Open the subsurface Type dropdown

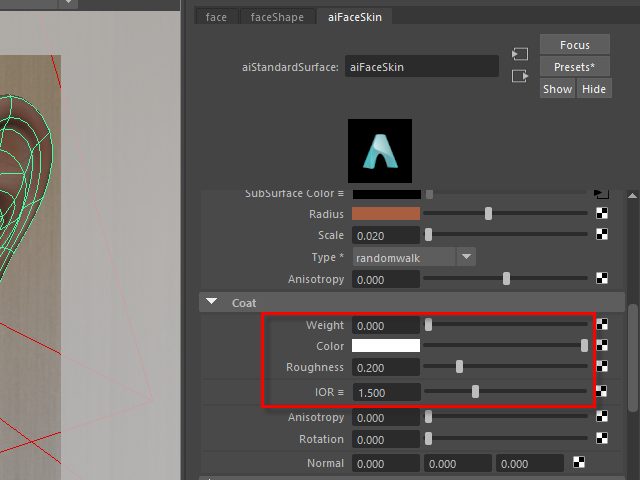(467, 257)
